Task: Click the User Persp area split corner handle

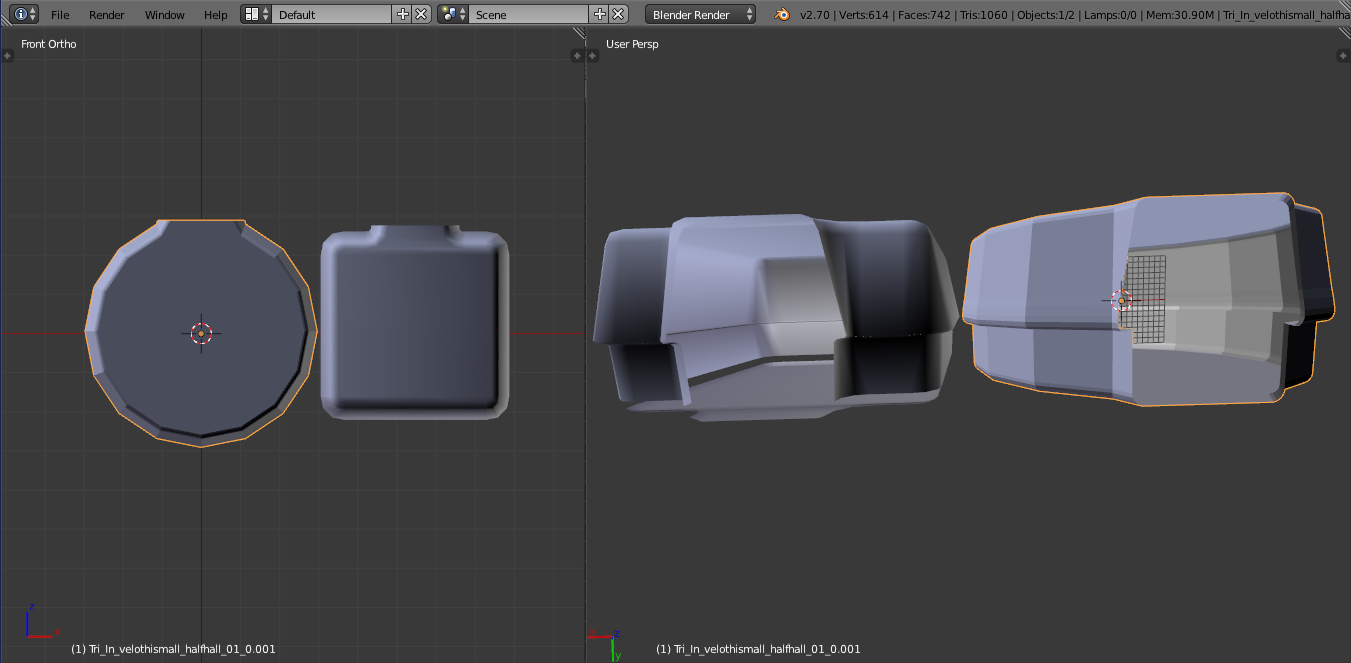Action: [1344, 34]
